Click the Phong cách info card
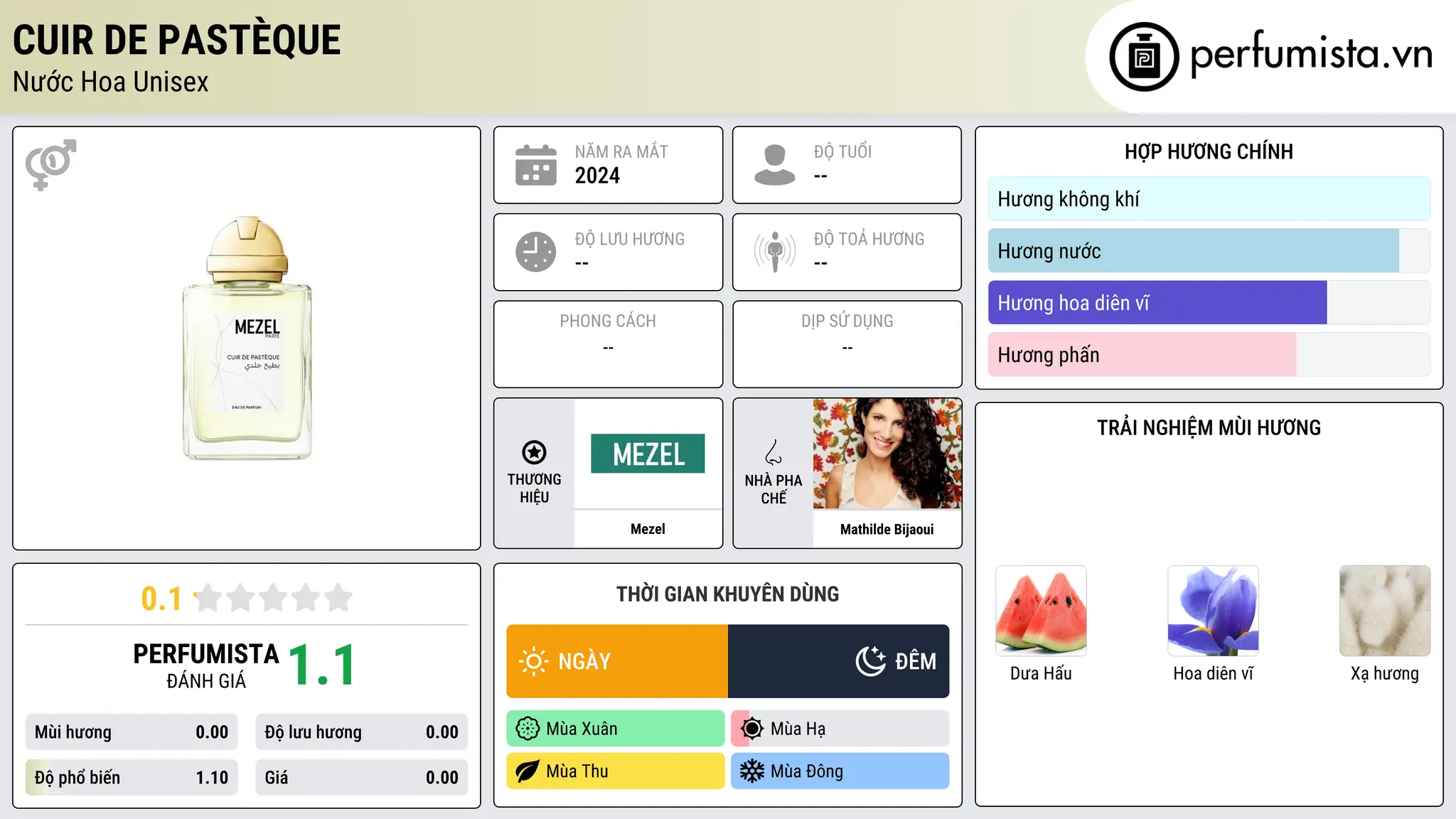The width and height of the screenshot is (1456, 819). click(608, 344)
